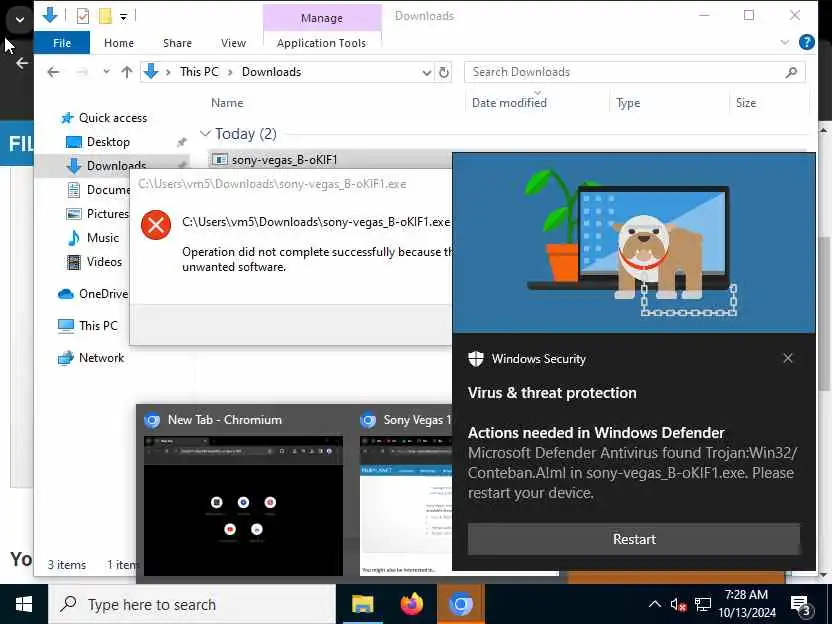Open the Action Center notifications icon
Screen dimensions: 832x624
coord(801,604)
